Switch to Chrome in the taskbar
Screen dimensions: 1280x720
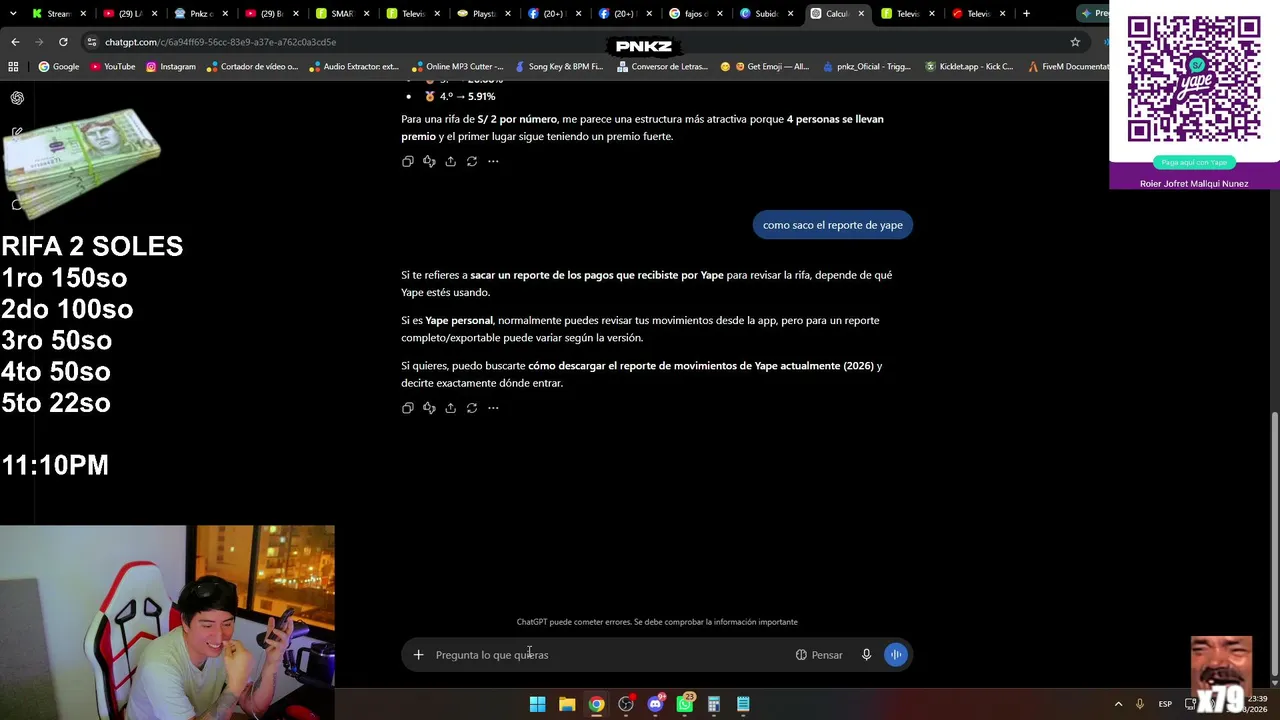tap(596, 704)
